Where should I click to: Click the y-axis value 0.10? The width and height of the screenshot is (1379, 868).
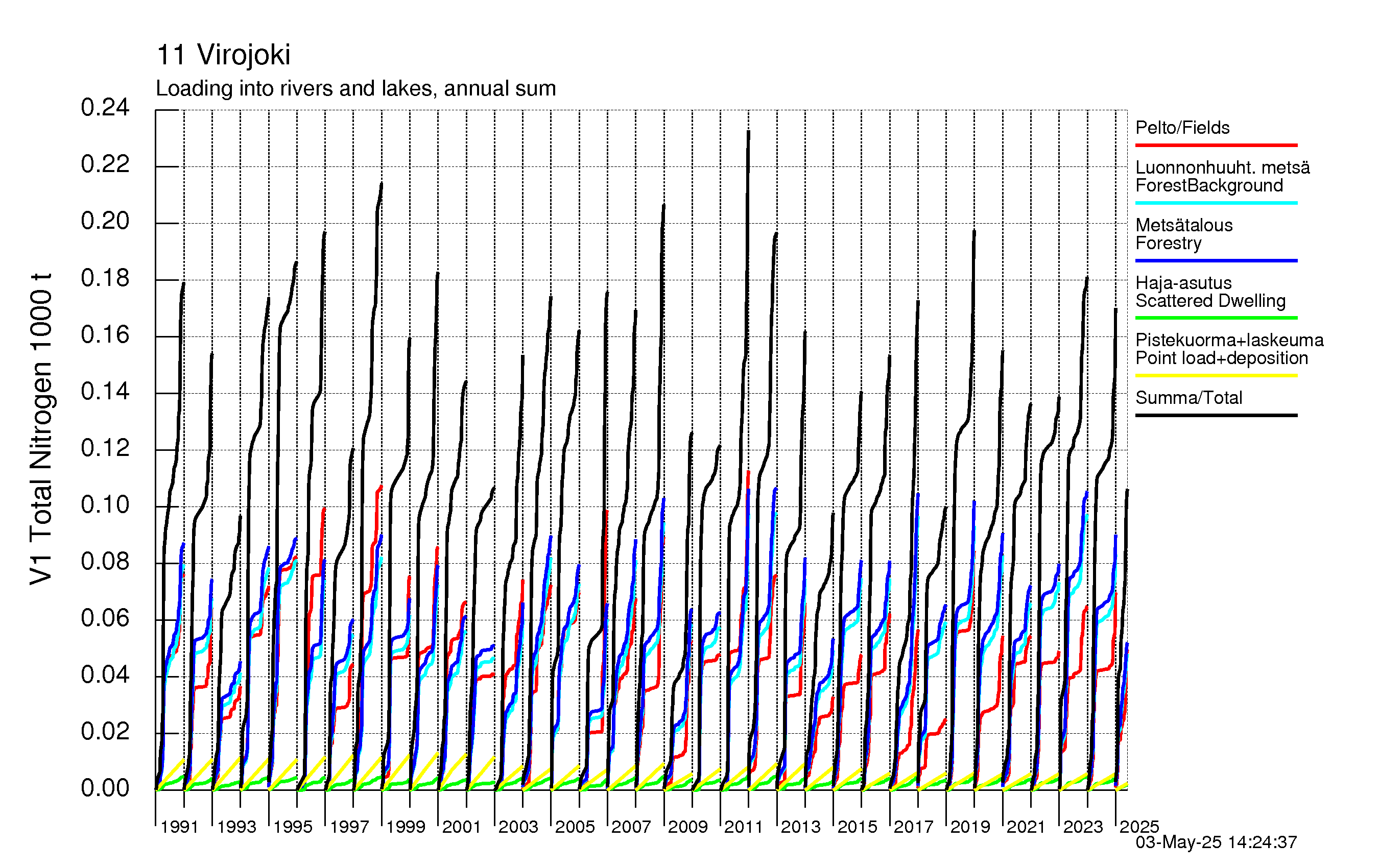(x=105, y=504)
